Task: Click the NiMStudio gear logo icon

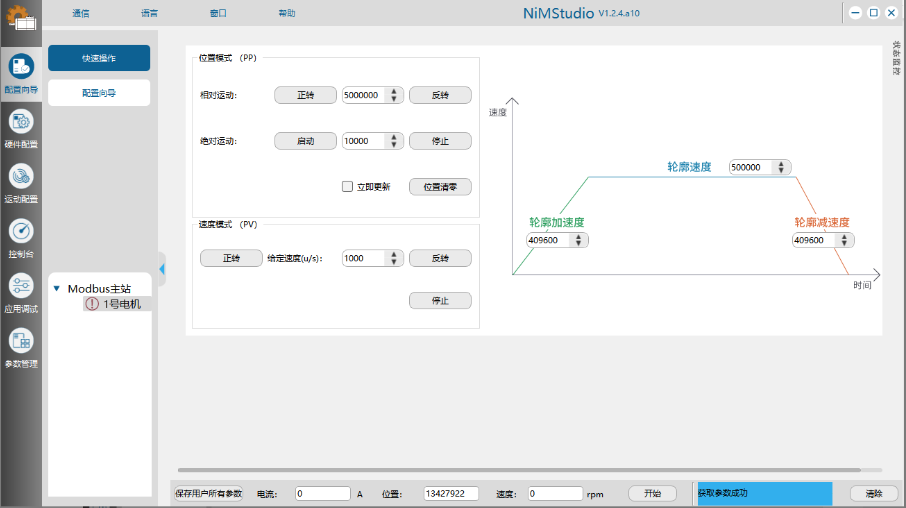Action: (x=21, y=20)
